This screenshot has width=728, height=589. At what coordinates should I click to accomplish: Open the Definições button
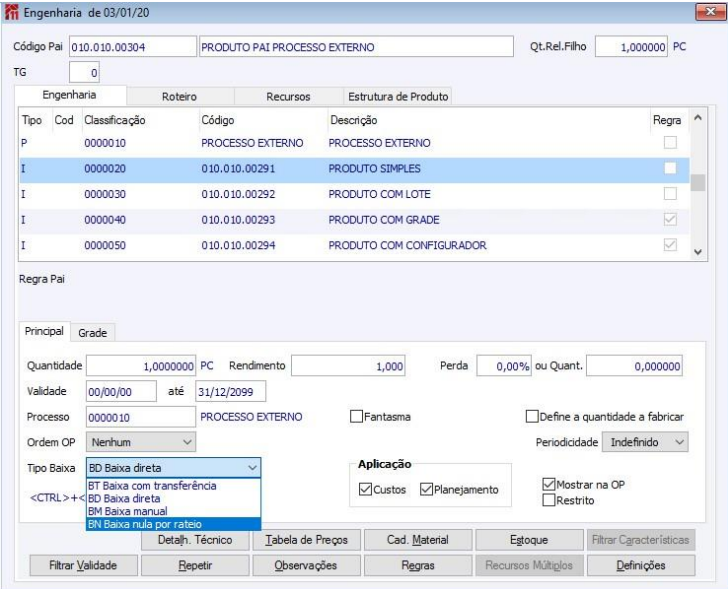[x=640, y=565]
